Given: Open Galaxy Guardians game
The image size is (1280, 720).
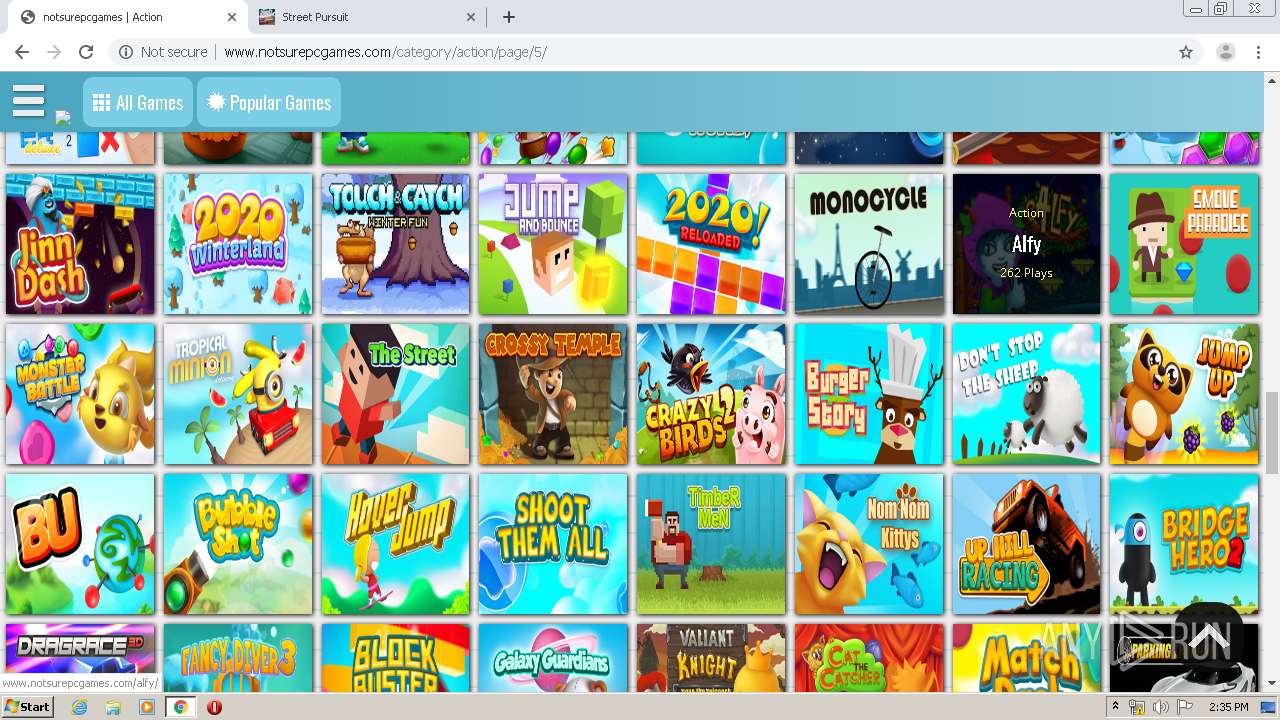Looking at the screenshot, I should (553, 658).
